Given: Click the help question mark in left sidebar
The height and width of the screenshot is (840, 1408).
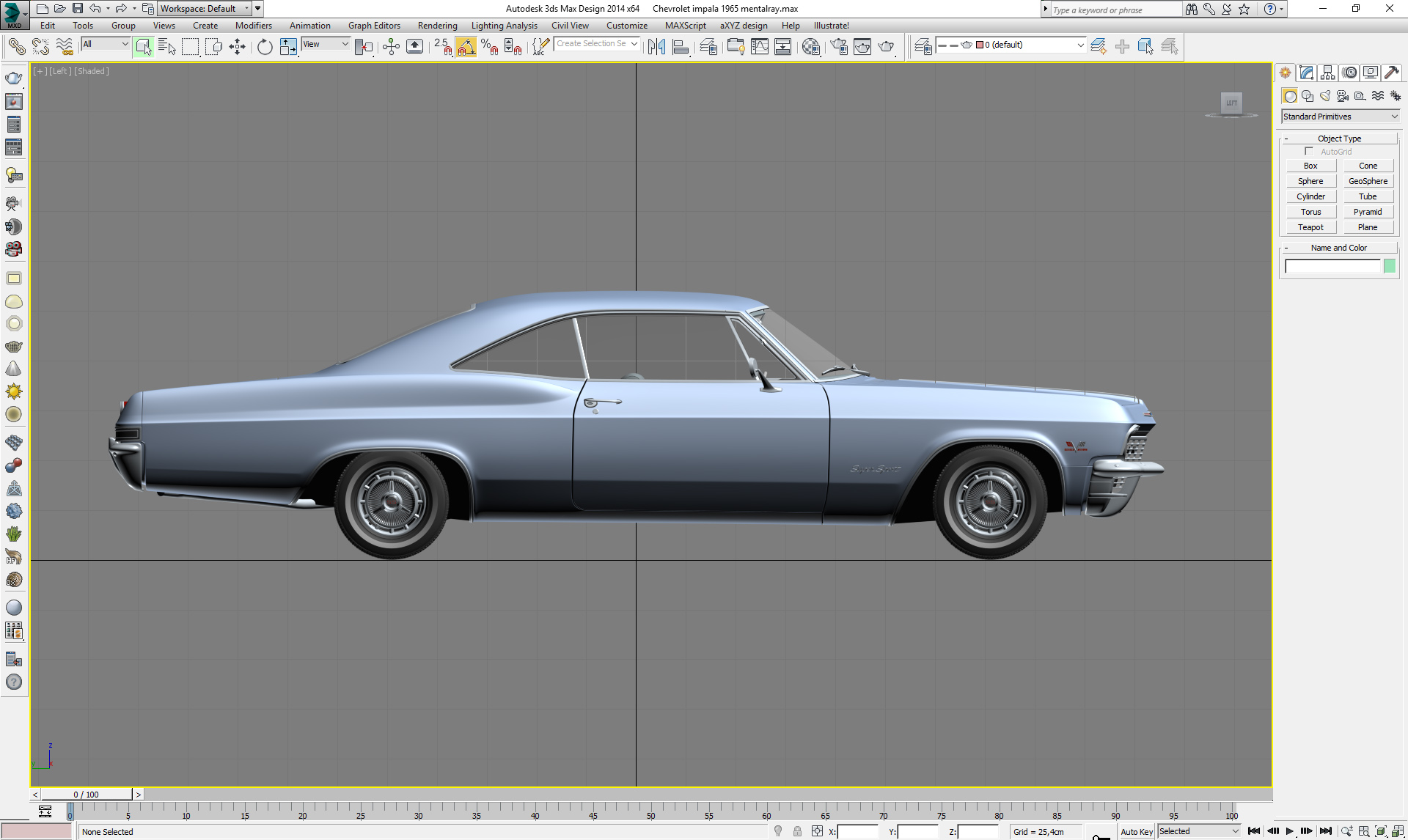Looking at the screenshot, I should coord(14,682).
